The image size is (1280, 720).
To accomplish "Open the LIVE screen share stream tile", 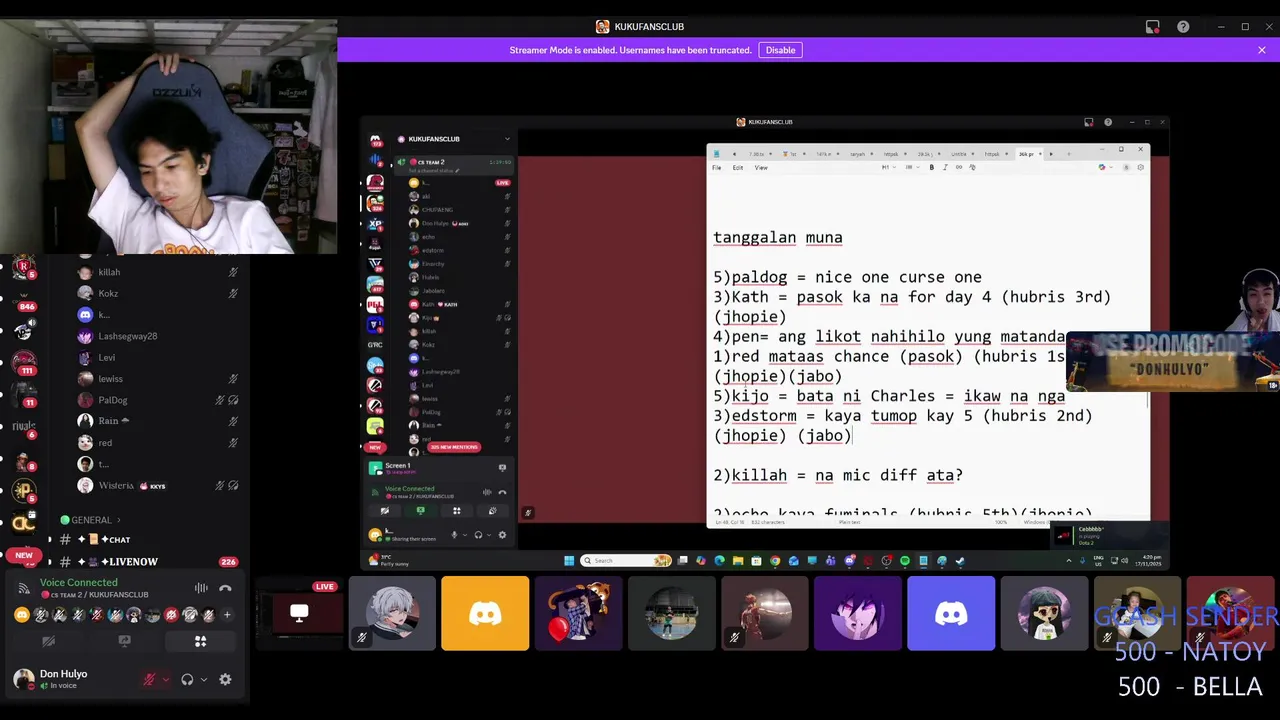I will [x=299, y=613].
